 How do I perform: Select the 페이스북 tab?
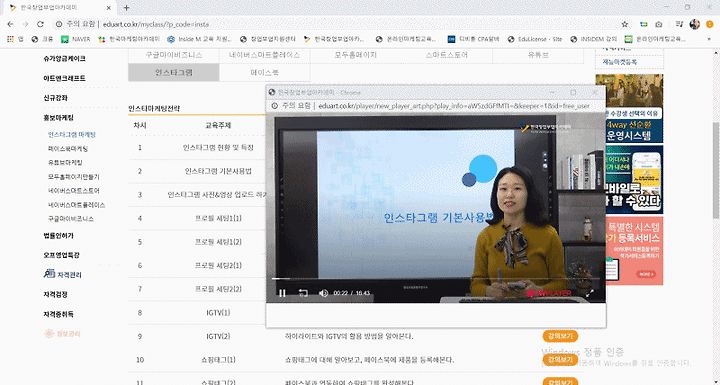(264, 73)
